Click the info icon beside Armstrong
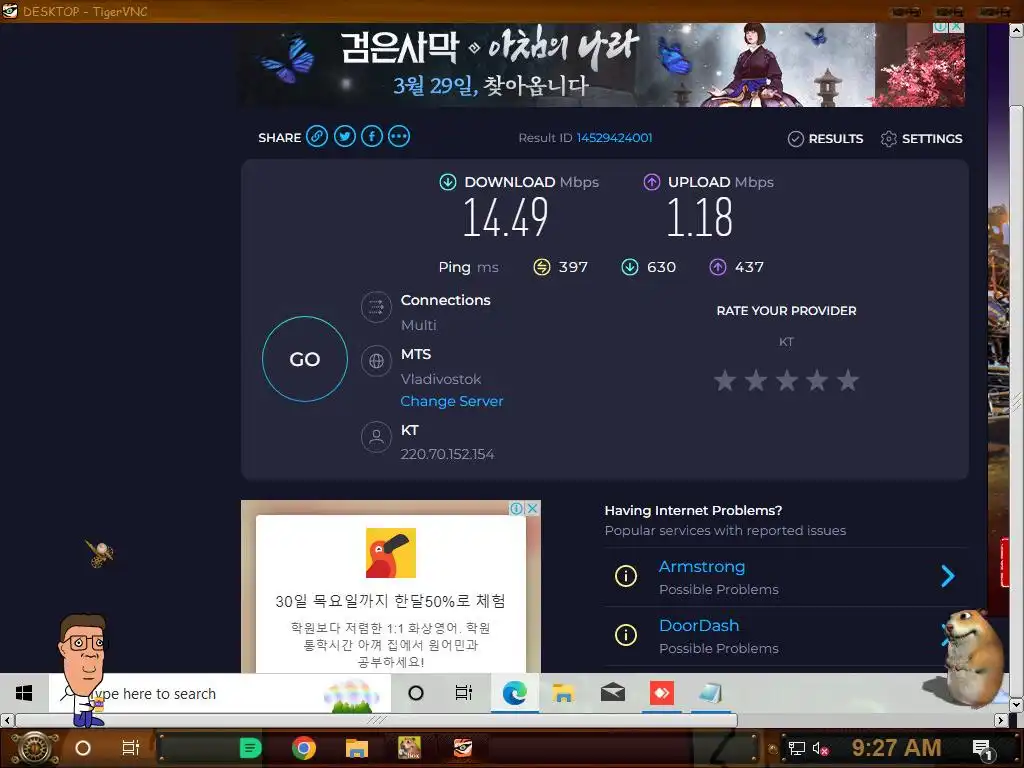1024x768 pixels. [626, 576]
